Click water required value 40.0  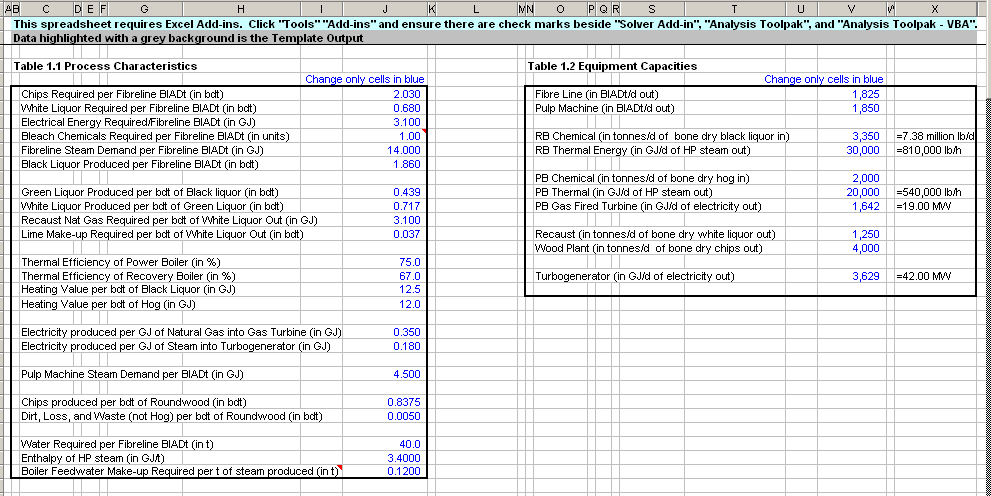[x=410, y=444]
